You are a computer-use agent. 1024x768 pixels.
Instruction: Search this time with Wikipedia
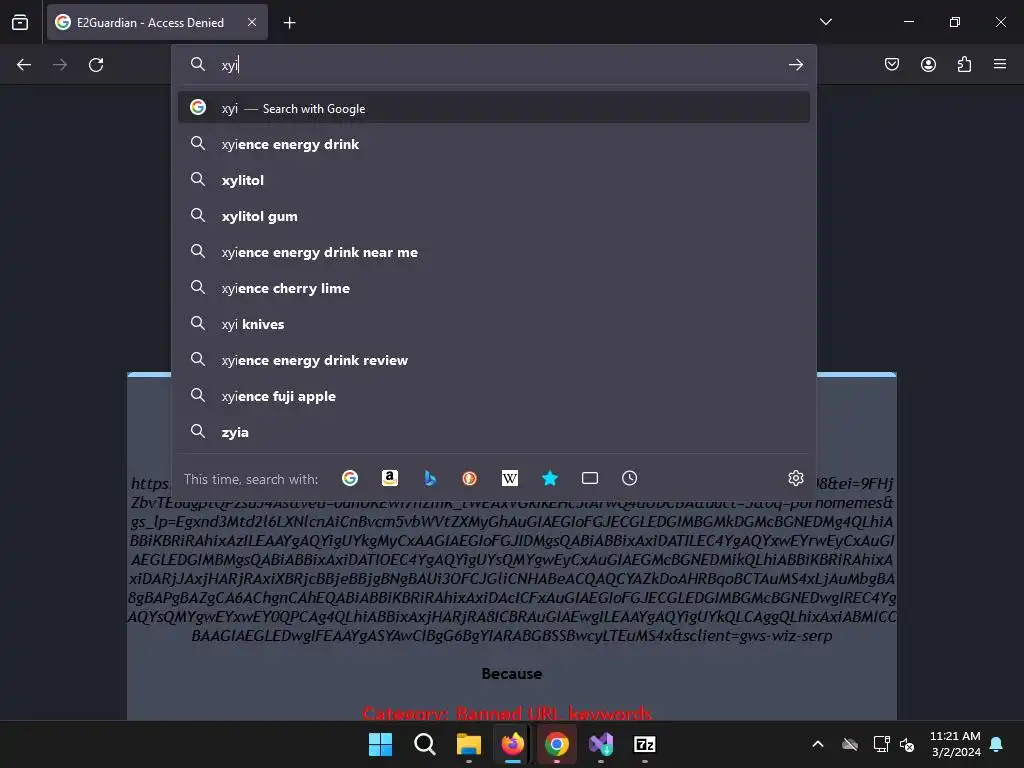tap(509, 478)
